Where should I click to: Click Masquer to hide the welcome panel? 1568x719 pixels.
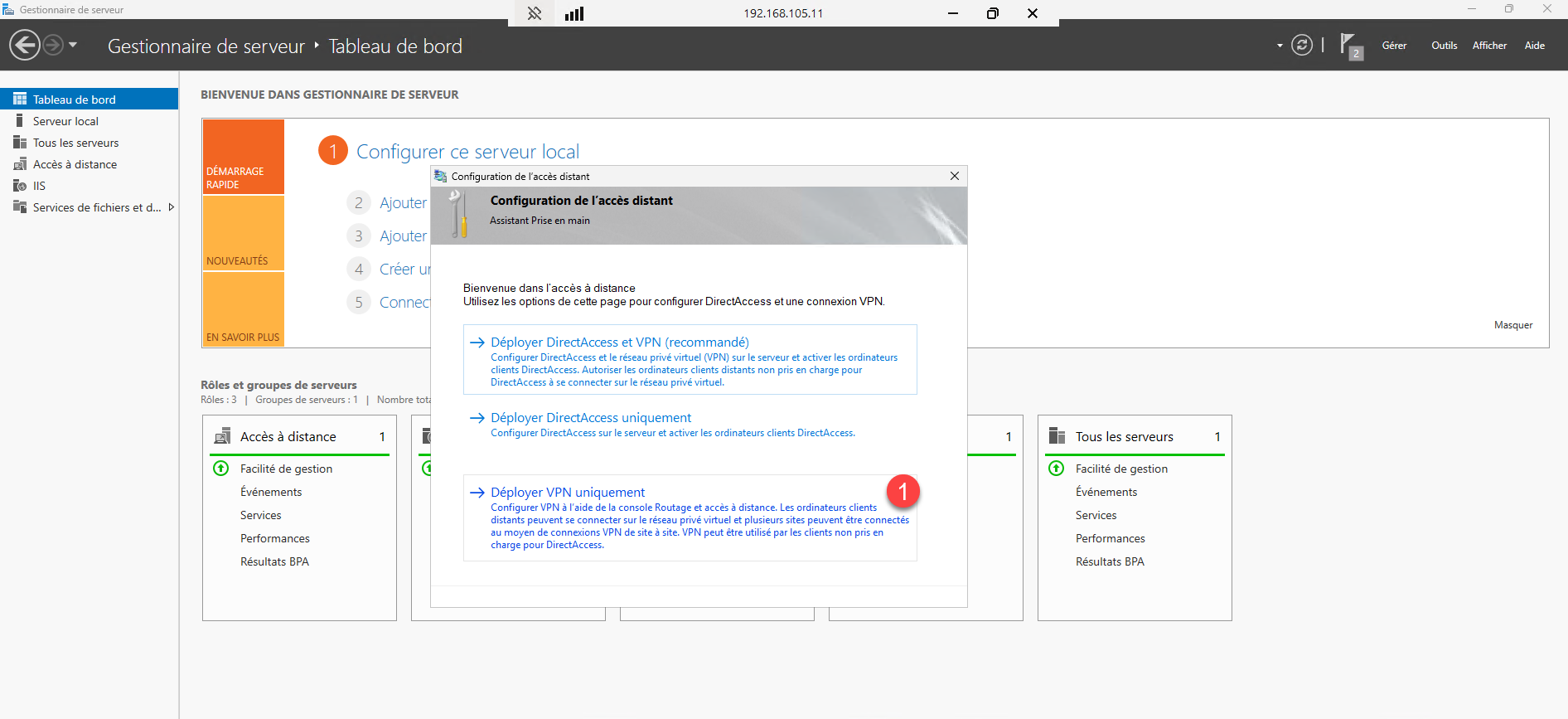tap(1512, 325)
